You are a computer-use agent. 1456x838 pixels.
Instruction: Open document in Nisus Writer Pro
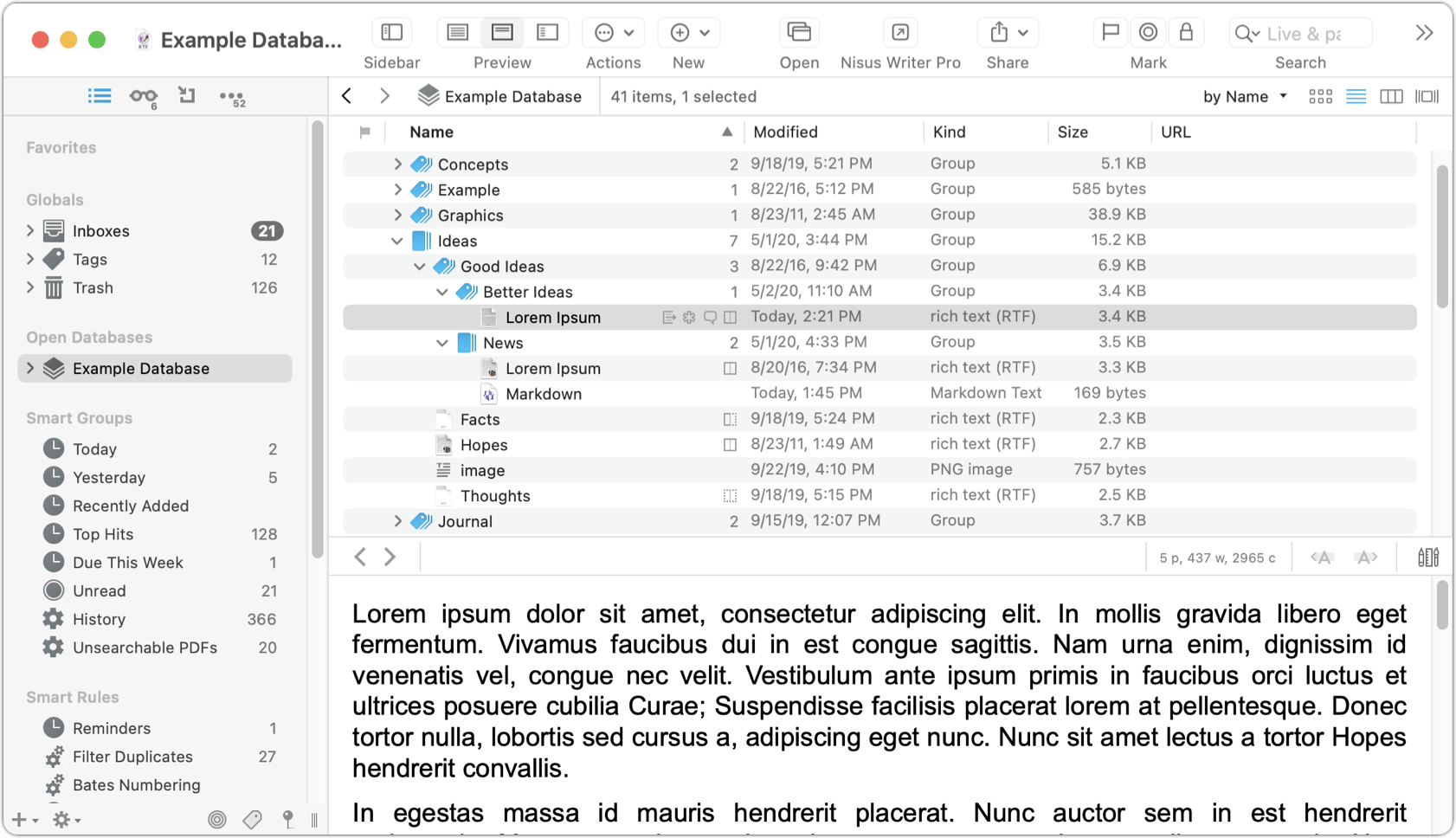(x=900, y=33)
